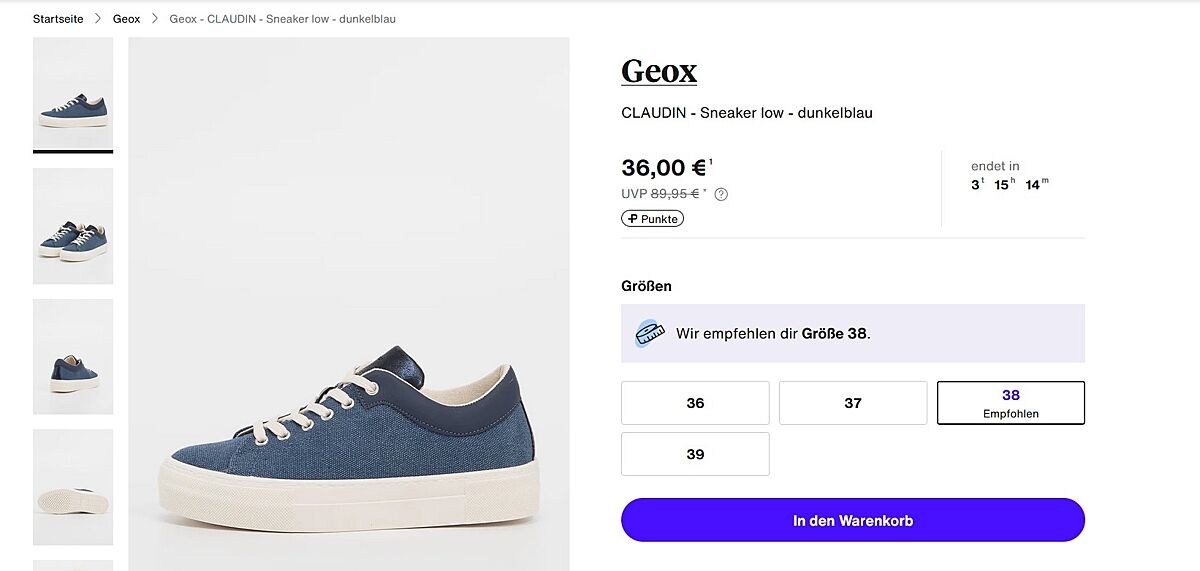Click the UVP info question mark icon
Screen dimensions: 1200x571
point(721,194)
